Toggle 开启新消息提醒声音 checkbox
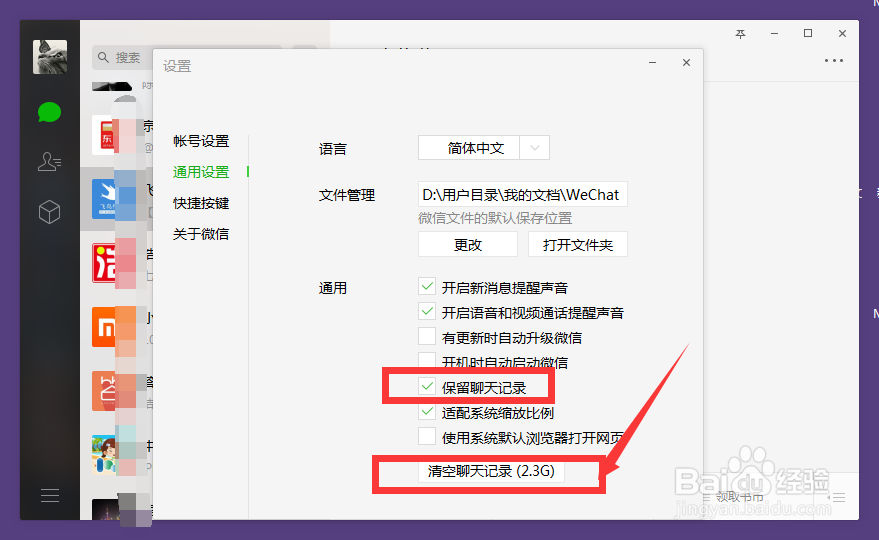The image size is (879, 540). pyautogui.click(x=427, y=287)
